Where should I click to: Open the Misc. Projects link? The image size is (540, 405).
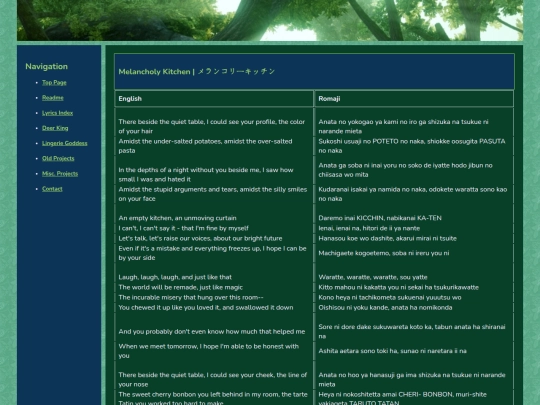pyautogui.click(x=60, y=174)
